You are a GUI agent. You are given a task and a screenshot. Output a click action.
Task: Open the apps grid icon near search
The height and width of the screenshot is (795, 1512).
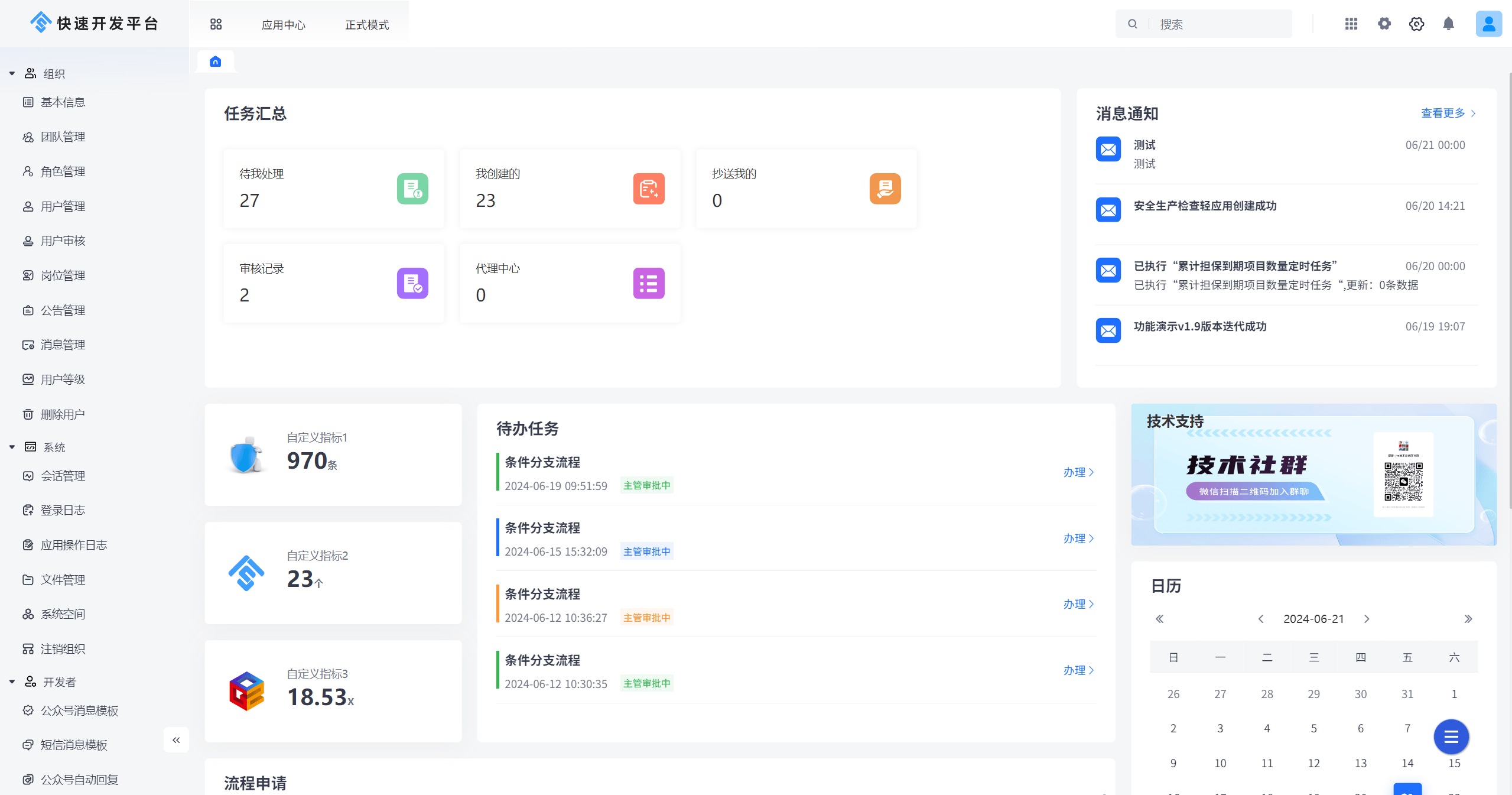[x=1351, y=24]
